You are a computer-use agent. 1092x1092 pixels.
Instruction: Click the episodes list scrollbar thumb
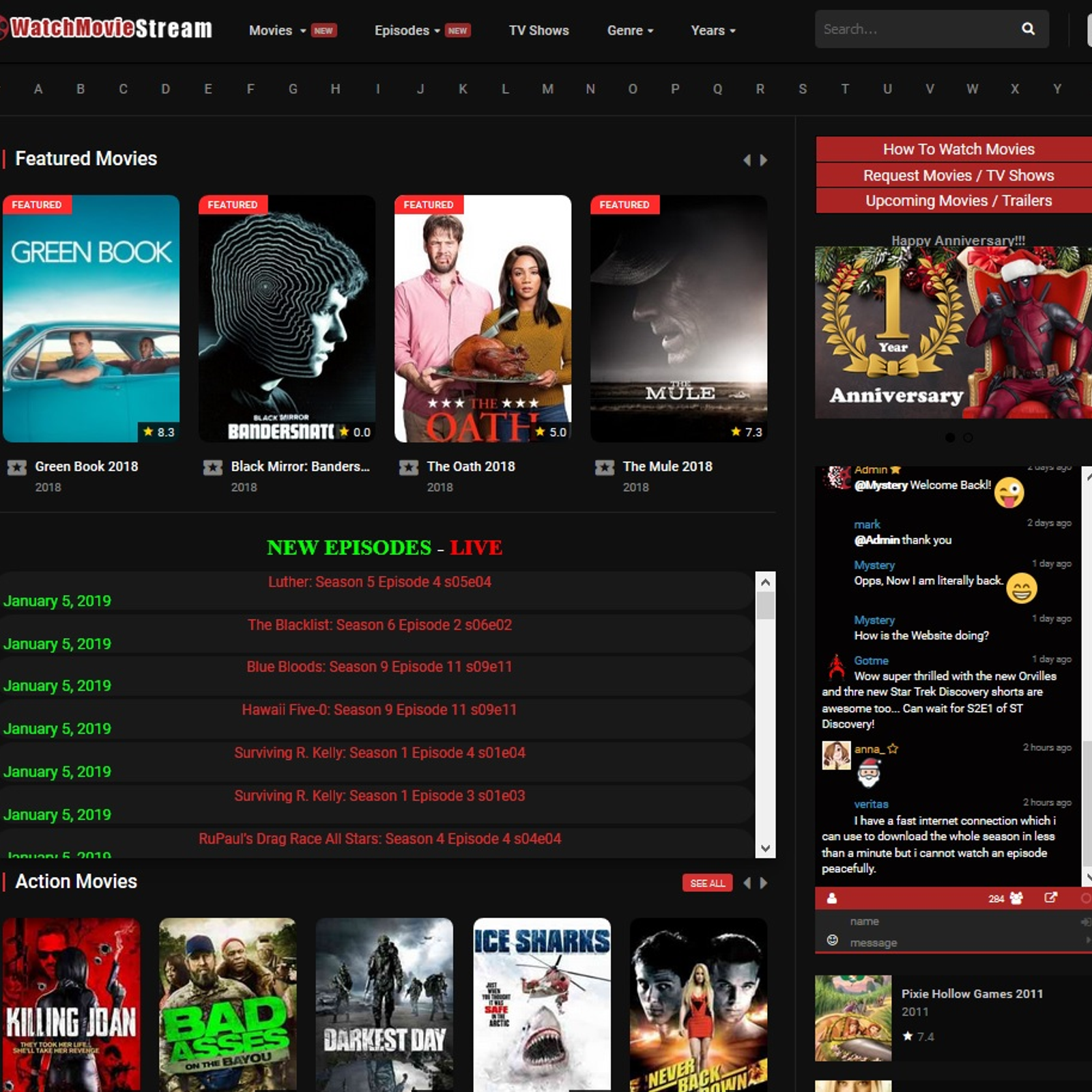click(x=765, y=605)
